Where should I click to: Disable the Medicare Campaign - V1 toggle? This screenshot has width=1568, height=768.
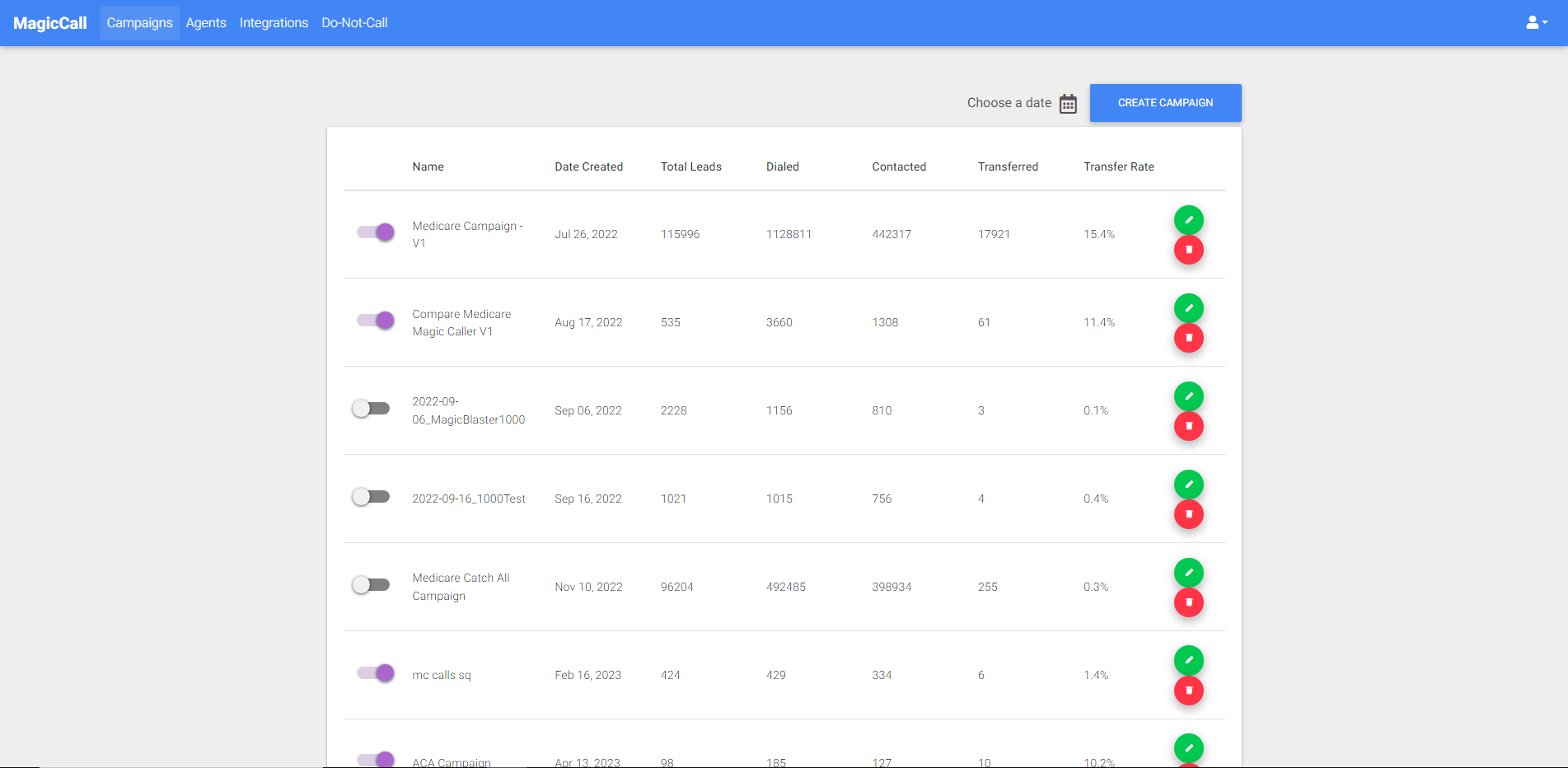(375, 232)
